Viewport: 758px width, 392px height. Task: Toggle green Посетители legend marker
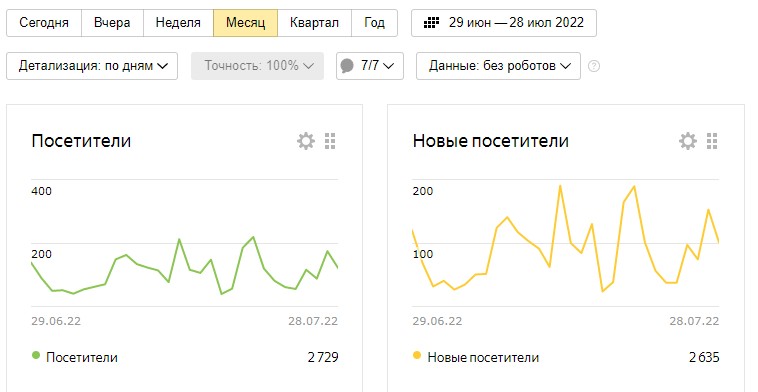[36, 356]
